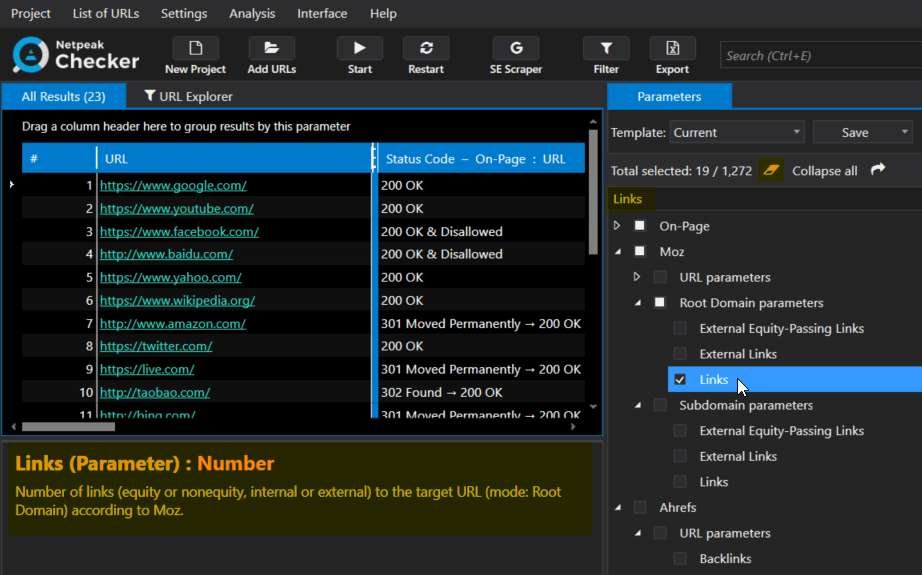Viewport: 922px width, 575px height.
Task: Toggle the On-Page group checkbox
Action: (640, 226)
